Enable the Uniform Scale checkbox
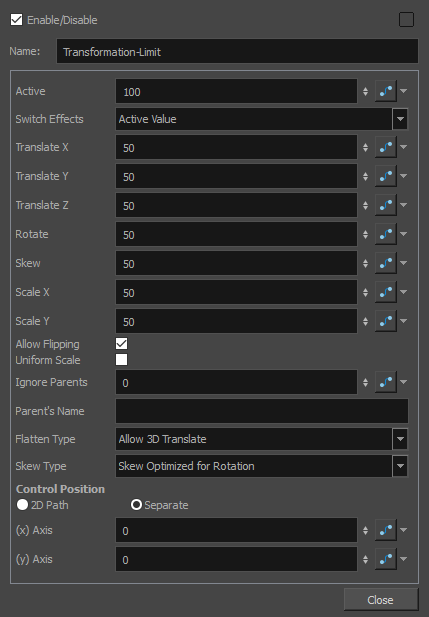Image resolution: width=429 pixels, height=617 pixels. coord(122,360)
